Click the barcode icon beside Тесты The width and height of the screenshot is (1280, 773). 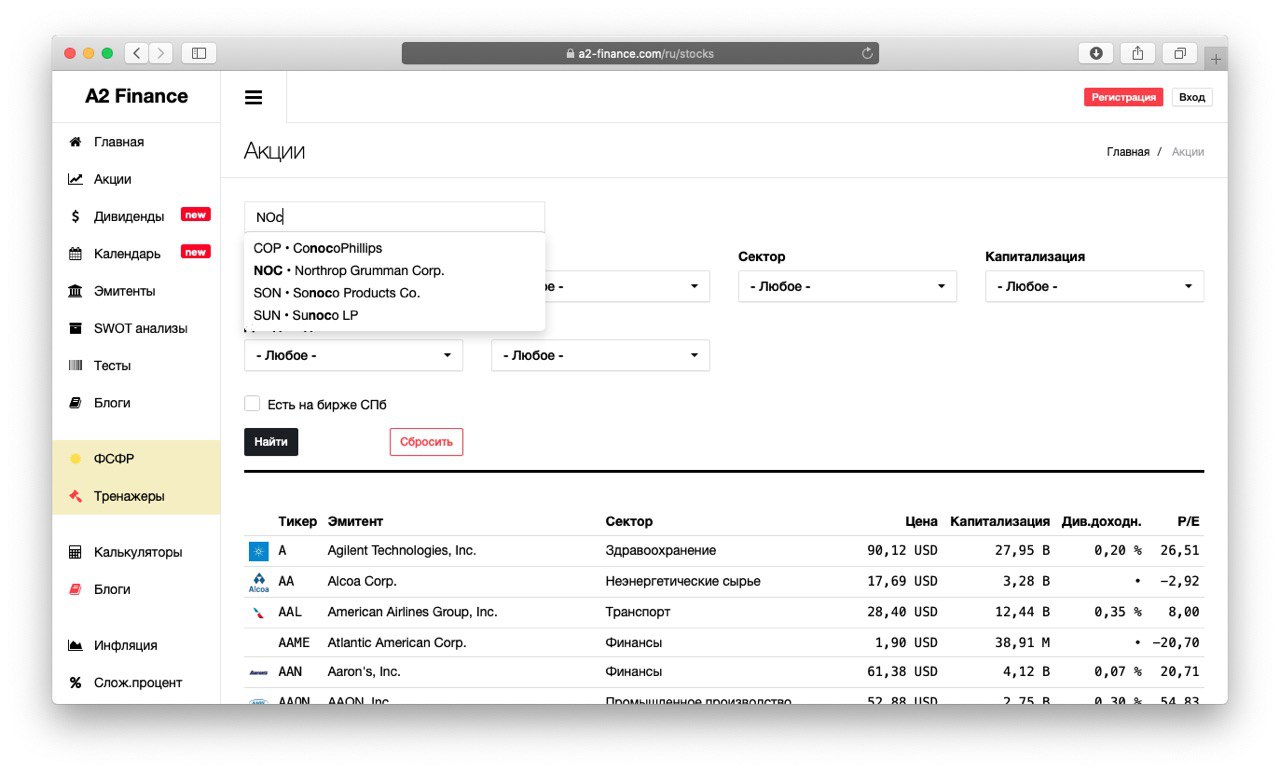click(75, 366)
